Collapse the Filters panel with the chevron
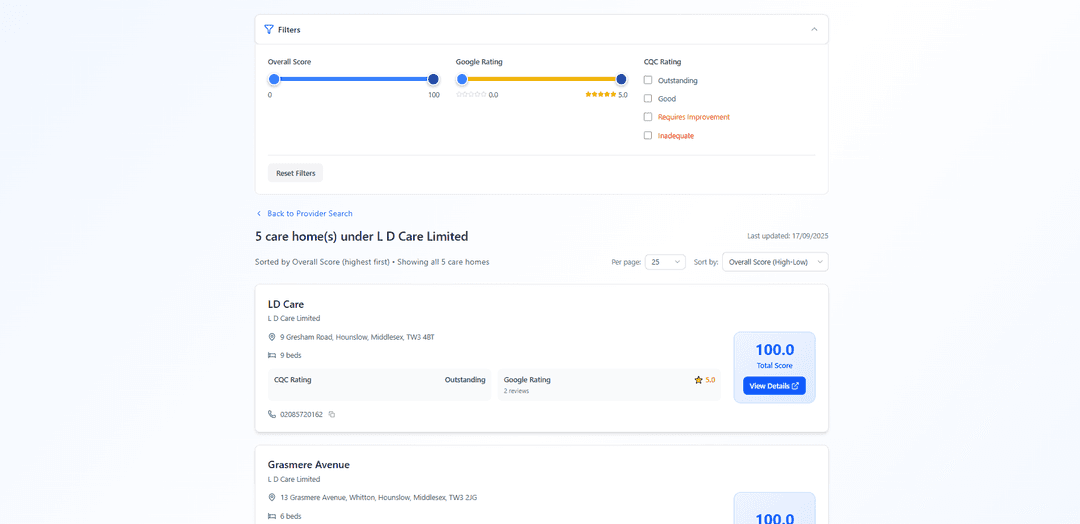The image size is (1080, 524). tap(814, 30)
